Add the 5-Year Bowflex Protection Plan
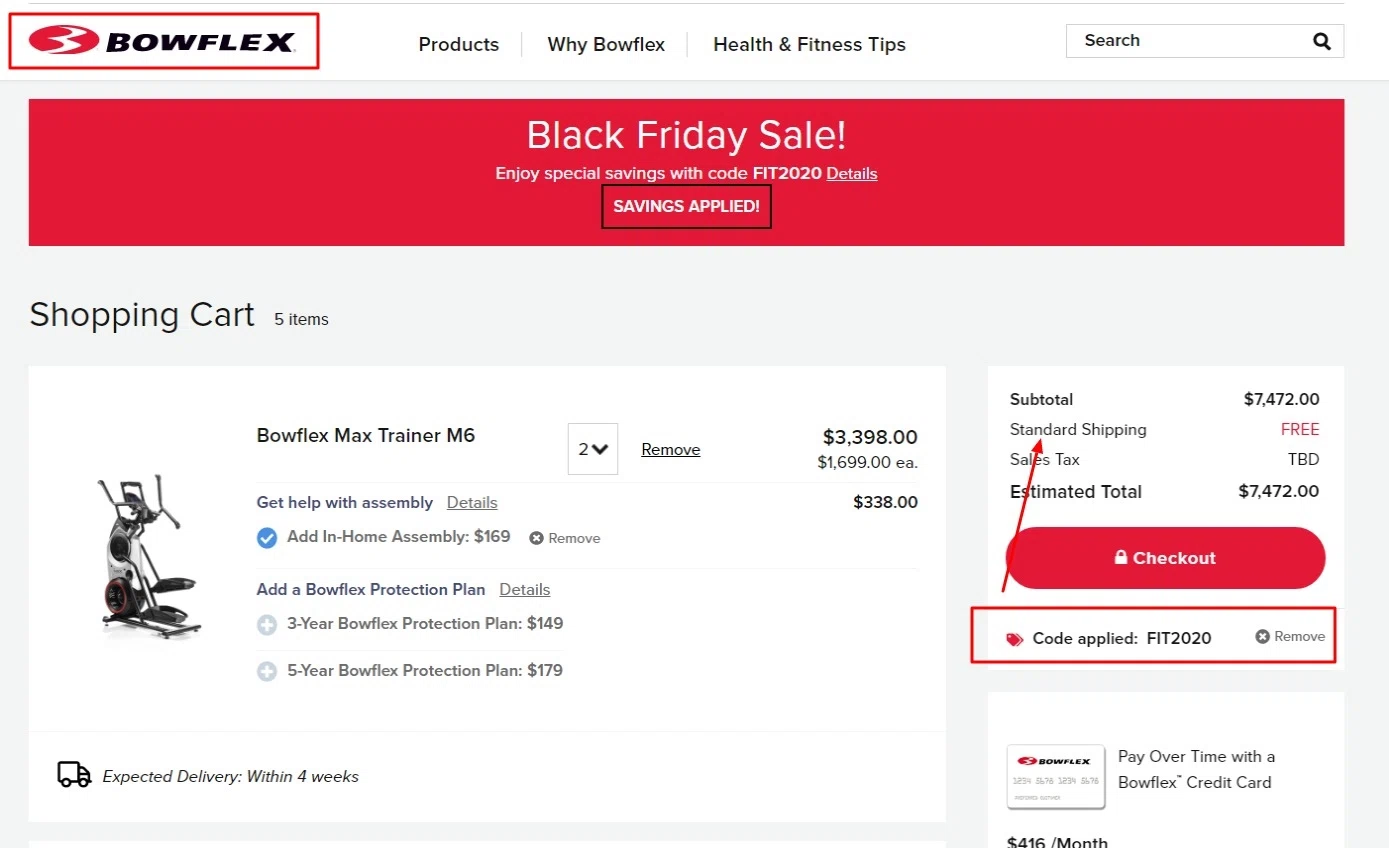Viewport: 1389px width, 848px height. [x=267, y=671]
